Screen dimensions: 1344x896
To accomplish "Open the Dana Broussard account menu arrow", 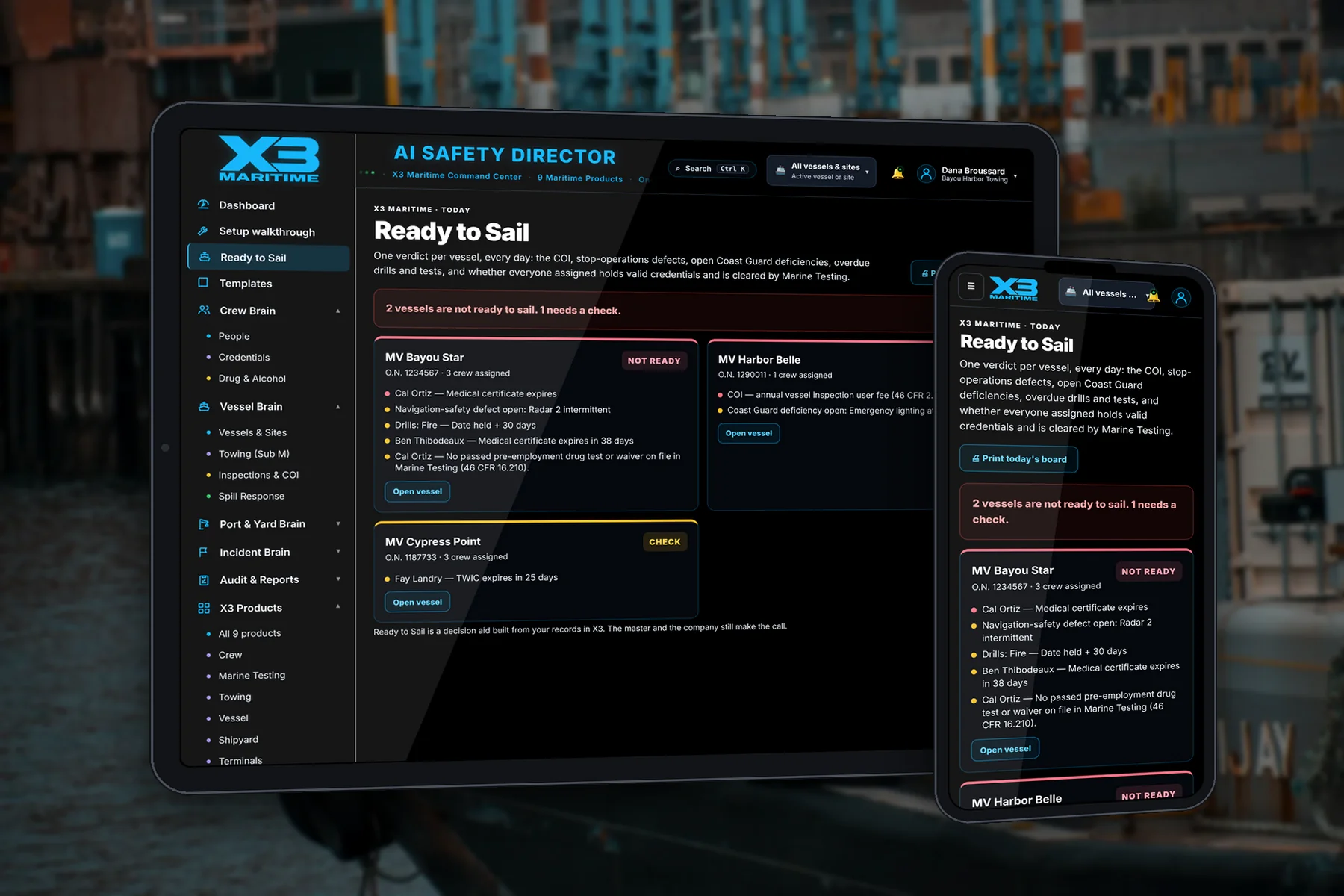I will point(1015,176).
